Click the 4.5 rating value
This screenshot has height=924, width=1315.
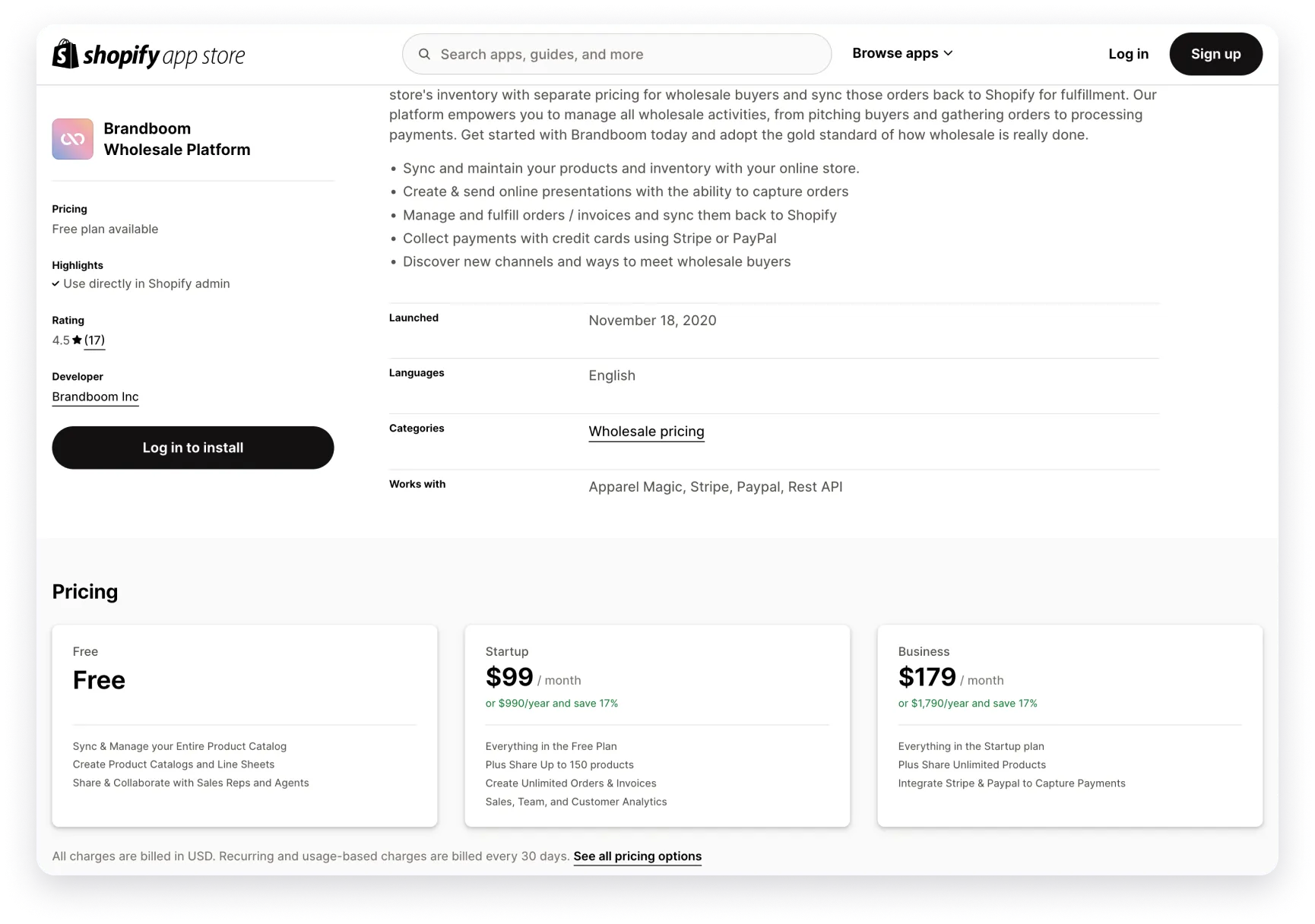(x=61, y=340)
